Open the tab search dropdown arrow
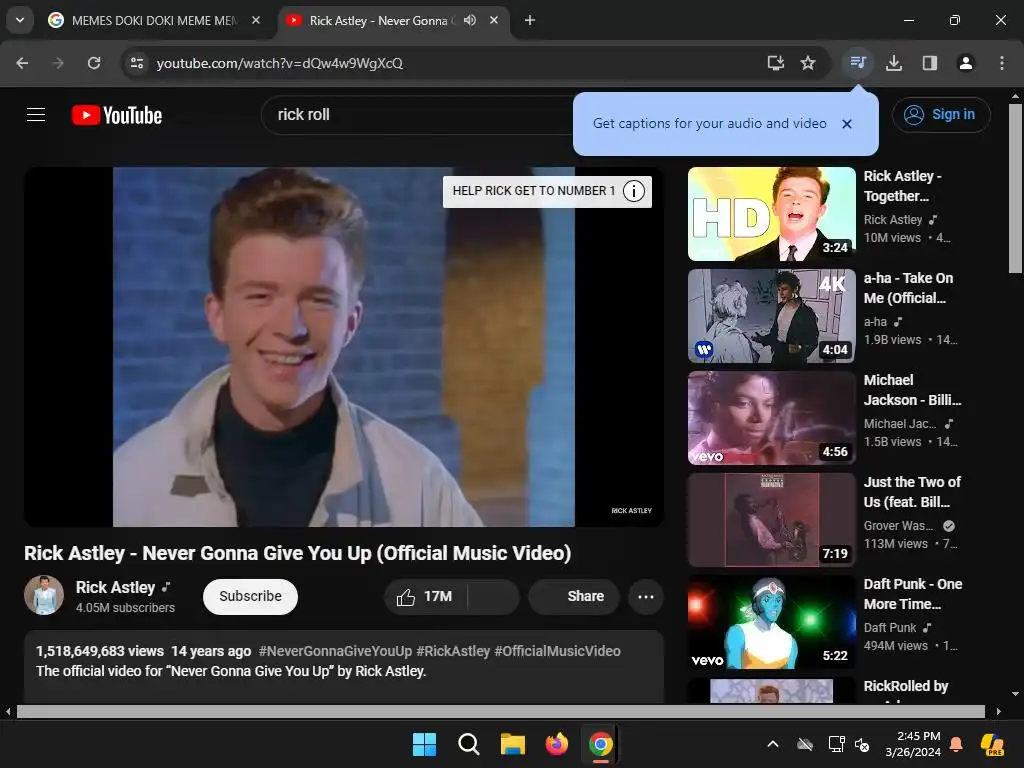 [20, 20]
